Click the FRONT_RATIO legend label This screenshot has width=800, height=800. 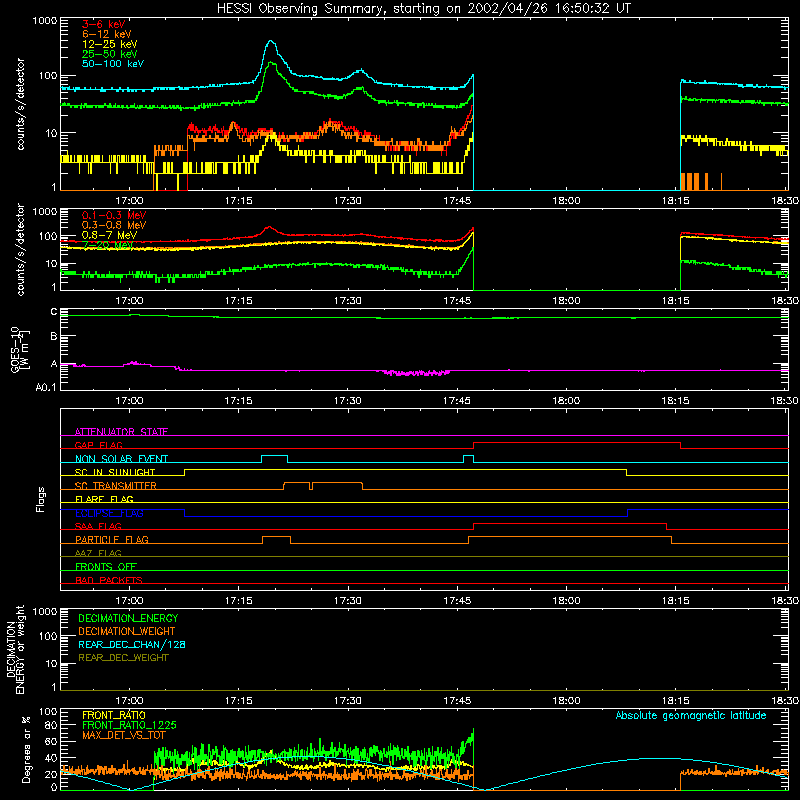tap(114, 716)
